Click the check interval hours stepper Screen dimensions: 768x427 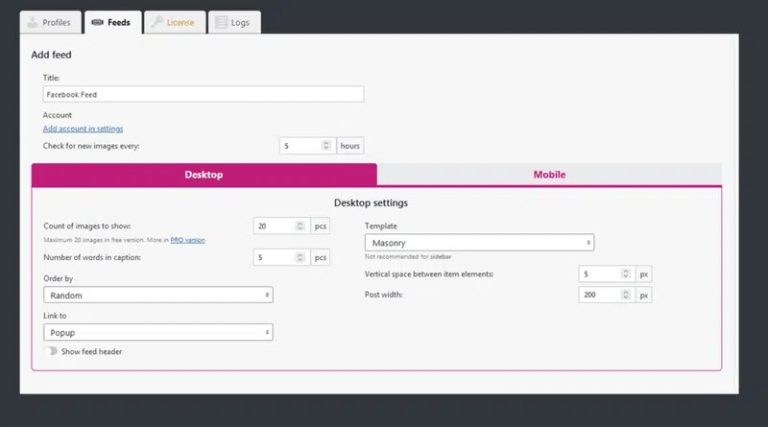pyautogui.click(x=326, y=146)
